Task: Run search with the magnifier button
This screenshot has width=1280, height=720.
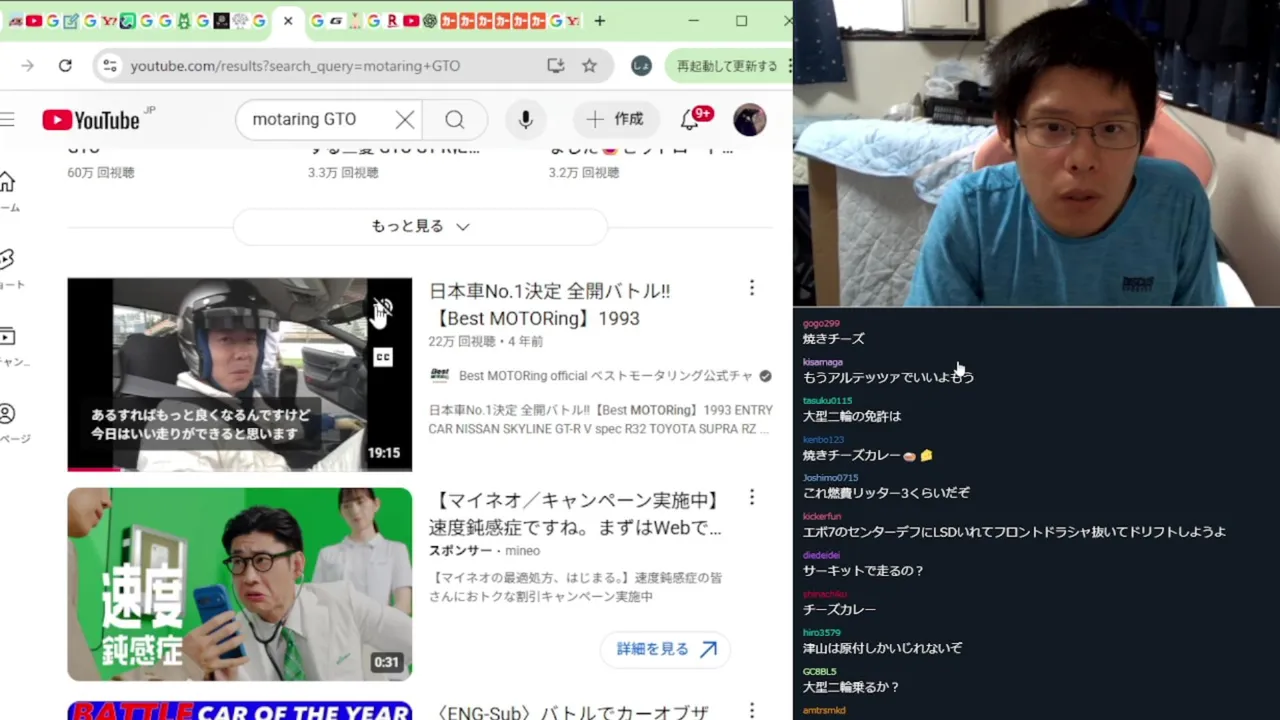Action: (455, 120)
